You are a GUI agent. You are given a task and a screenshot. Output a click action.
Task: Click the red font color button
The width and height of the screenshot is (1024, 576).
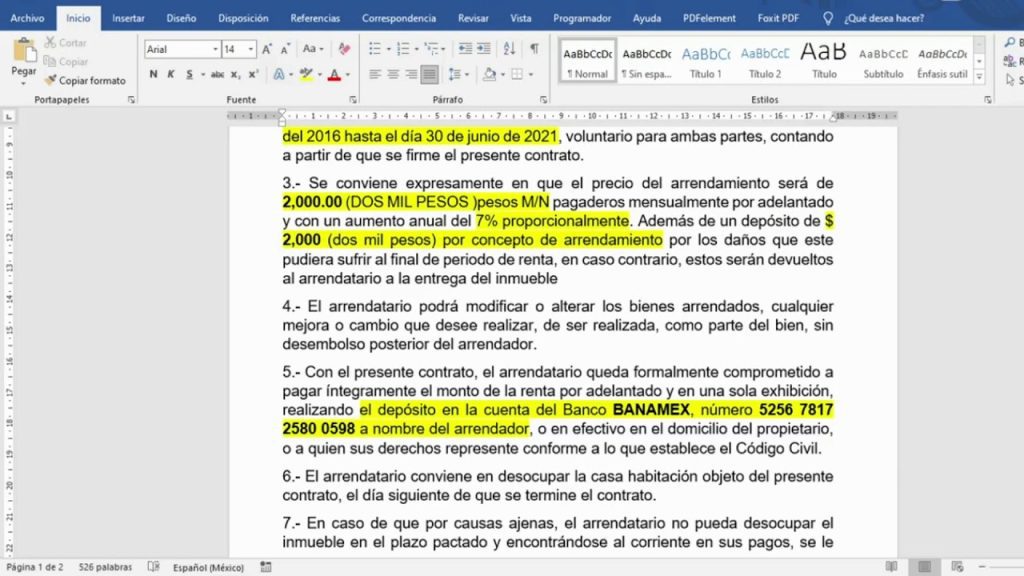point(333,74)
